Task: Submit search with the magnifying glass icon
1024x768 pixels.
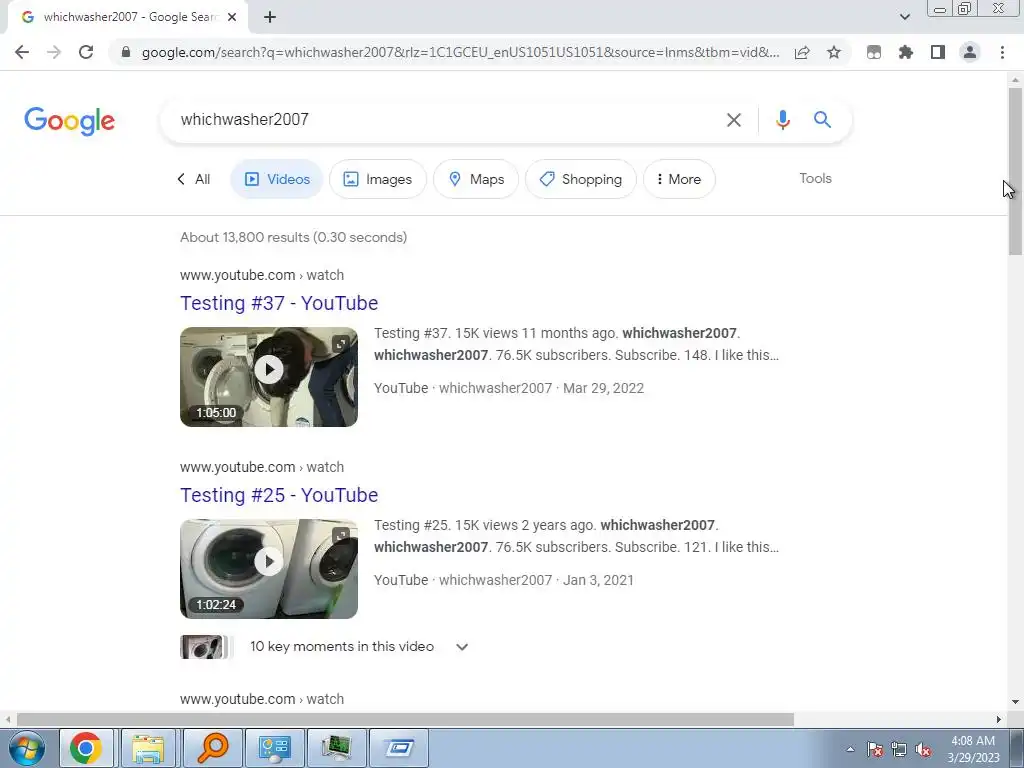Action: (822, 120)
